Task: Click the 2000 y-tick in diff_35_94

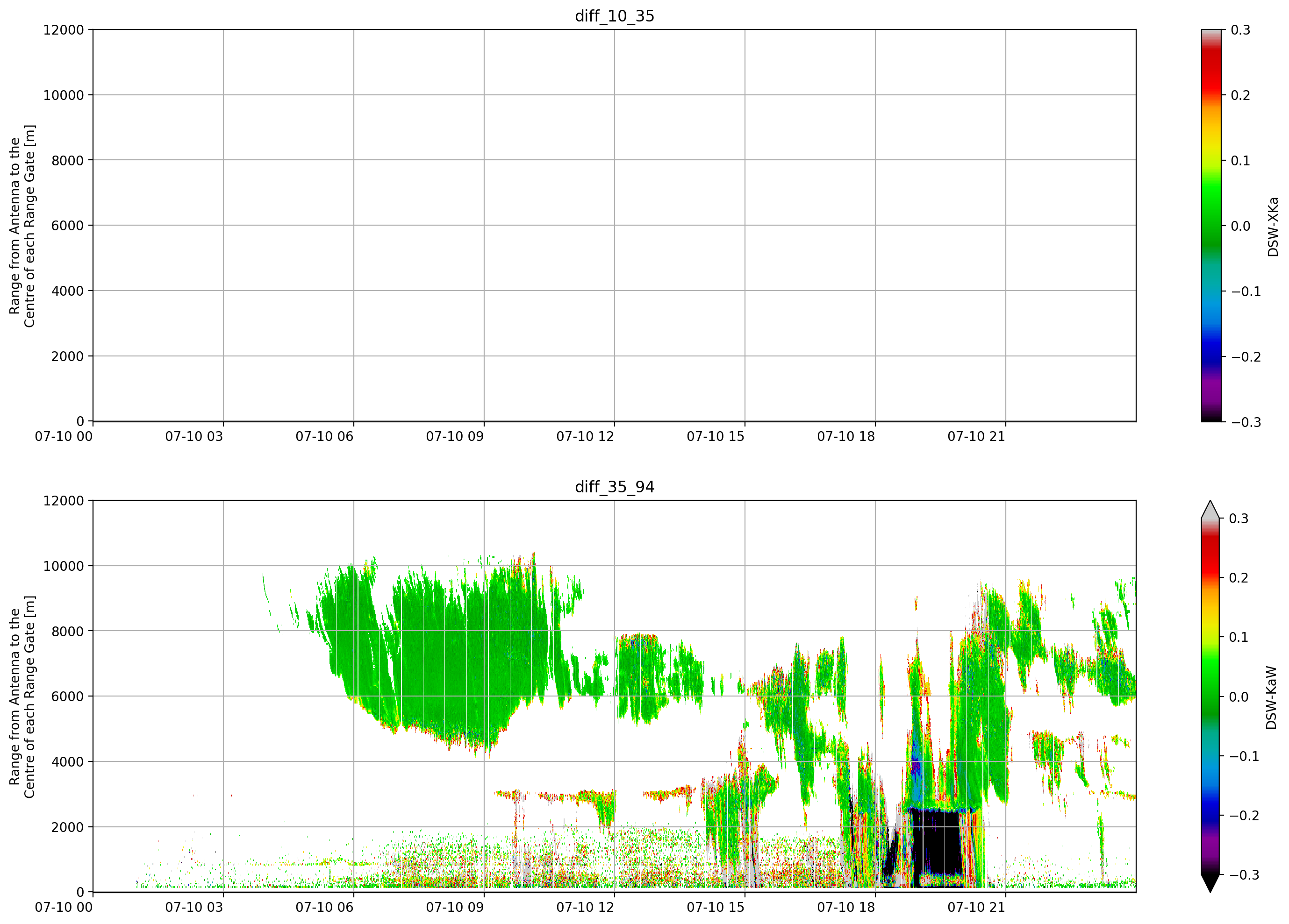Action: (x=68, y=827)
